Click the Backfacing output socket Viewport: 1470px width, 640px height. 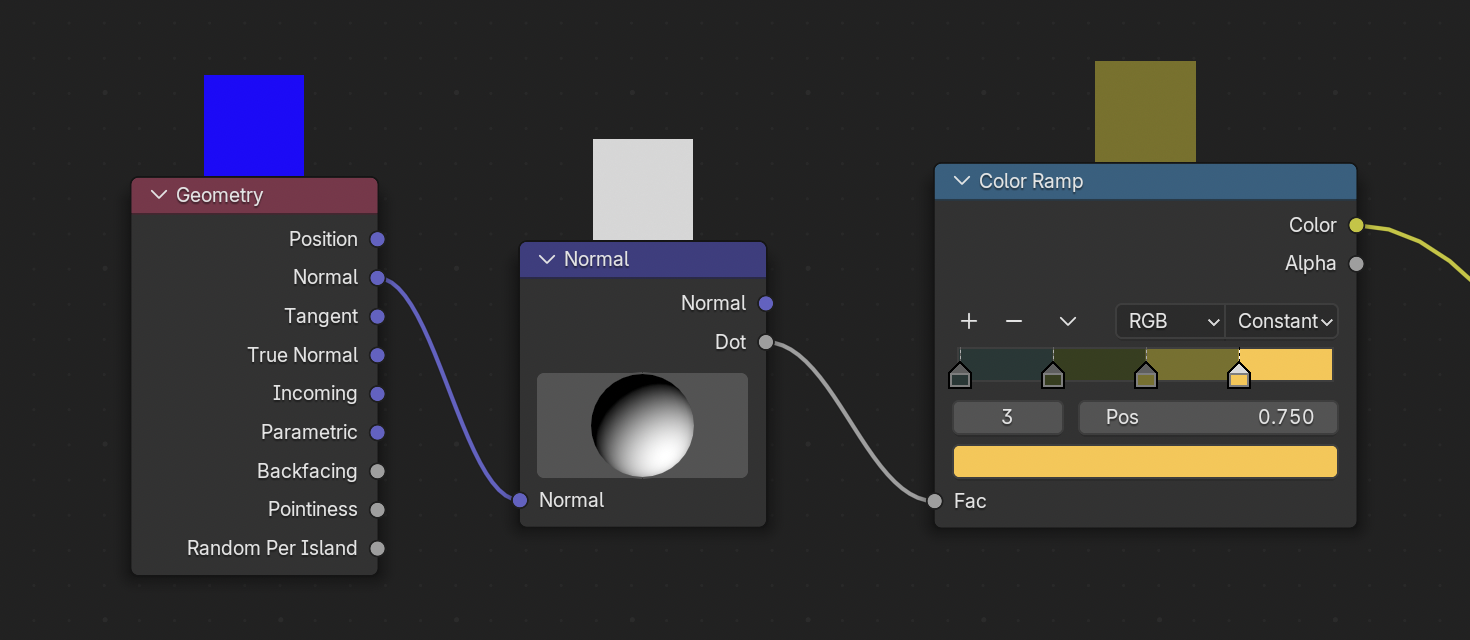pyautogui.click(x=377, y=471)
